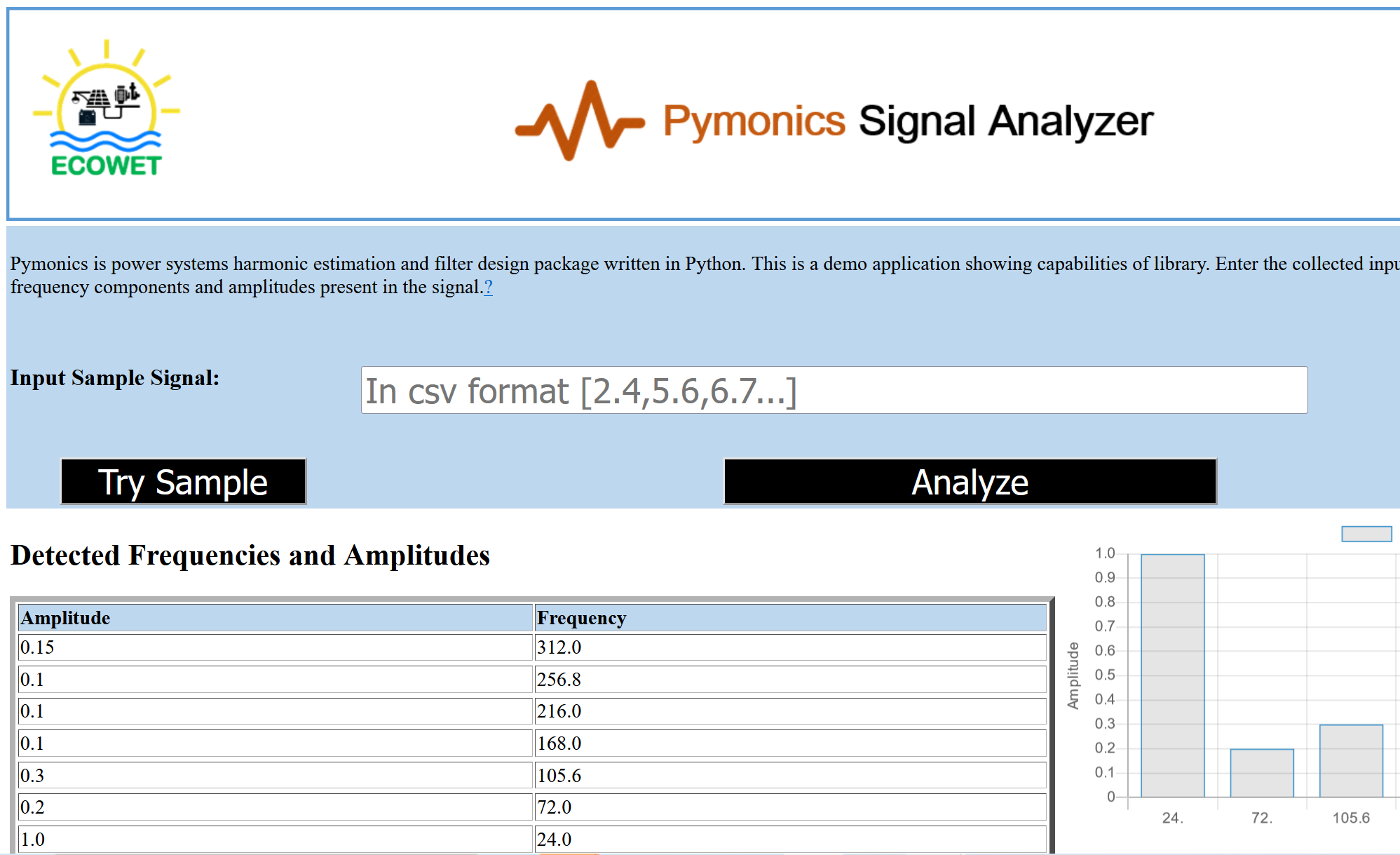Focus the Input Sample Signal field
1400x855 pixels.
pos(834,390)
